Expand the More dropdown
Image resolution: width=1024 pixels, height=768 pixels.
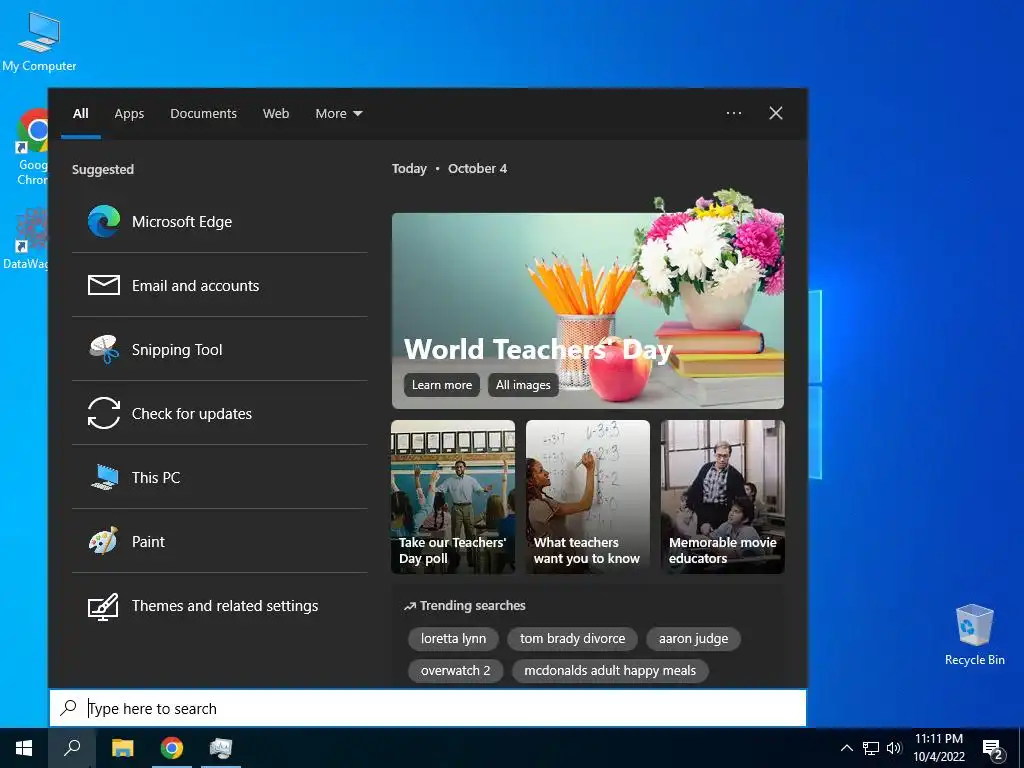click(338, 114)
